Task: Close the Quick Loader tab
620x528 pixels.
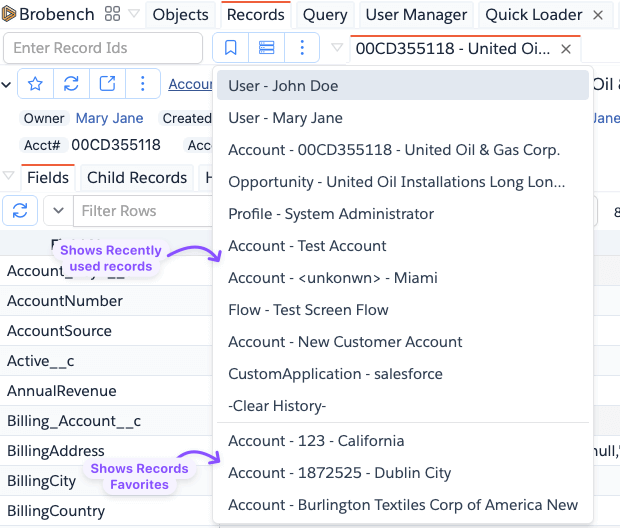Action: pos(598,15)
